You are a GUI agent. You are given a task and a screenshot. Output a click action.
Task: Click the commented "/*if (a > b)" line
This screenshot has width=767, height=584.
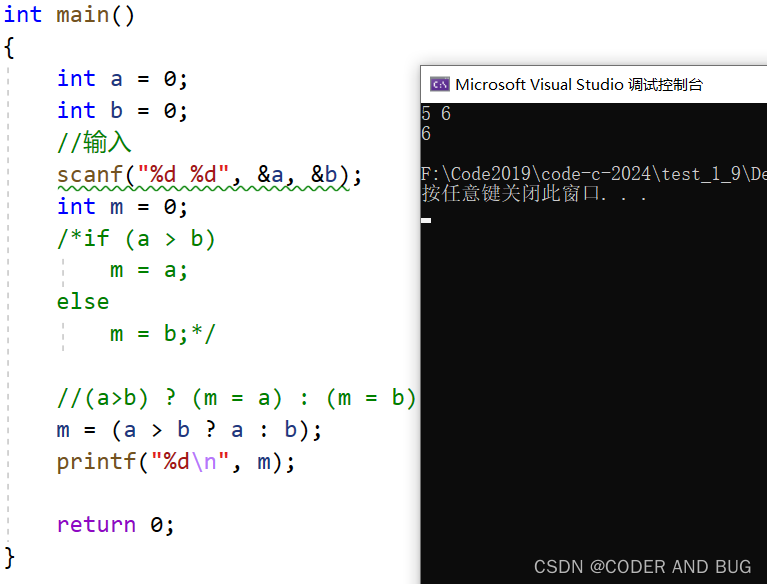click(136, 239)
